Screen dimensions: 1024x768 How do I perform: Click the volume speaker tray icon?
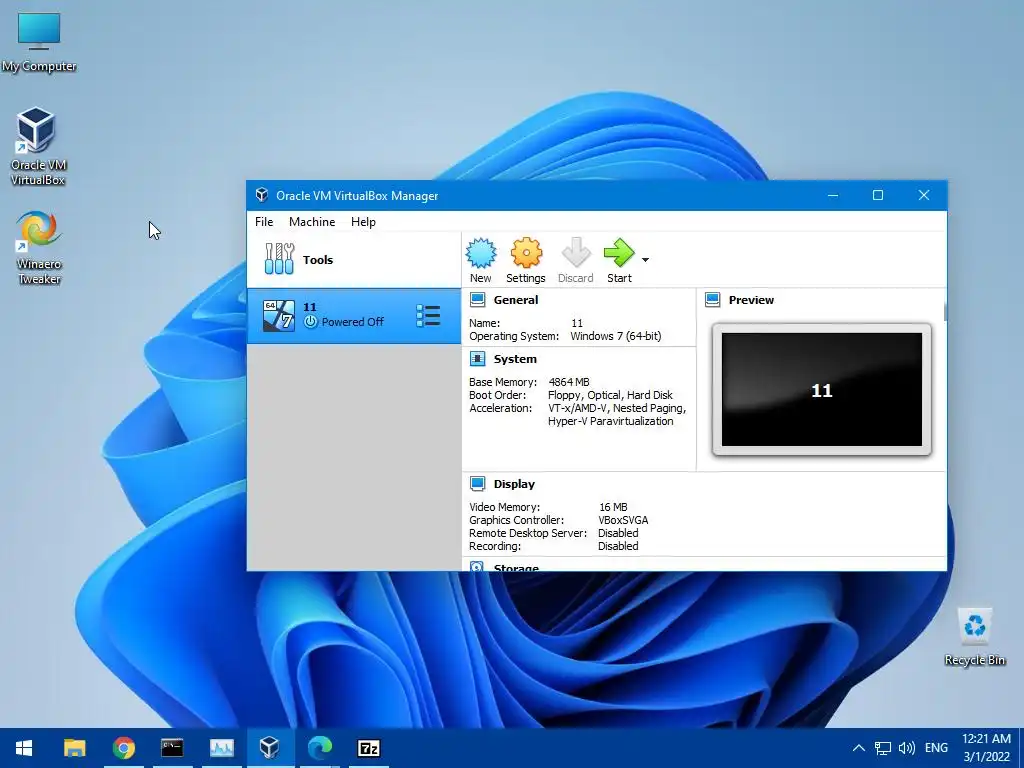tap(906, 748)
